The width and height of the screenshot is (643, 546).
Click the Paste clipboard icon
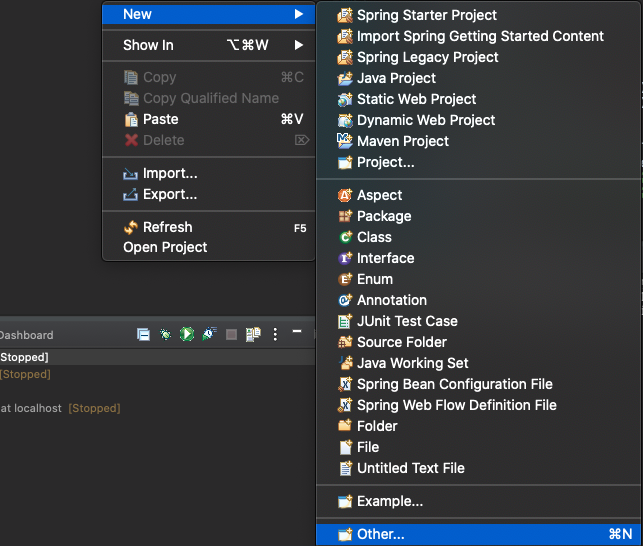(131, 119)
